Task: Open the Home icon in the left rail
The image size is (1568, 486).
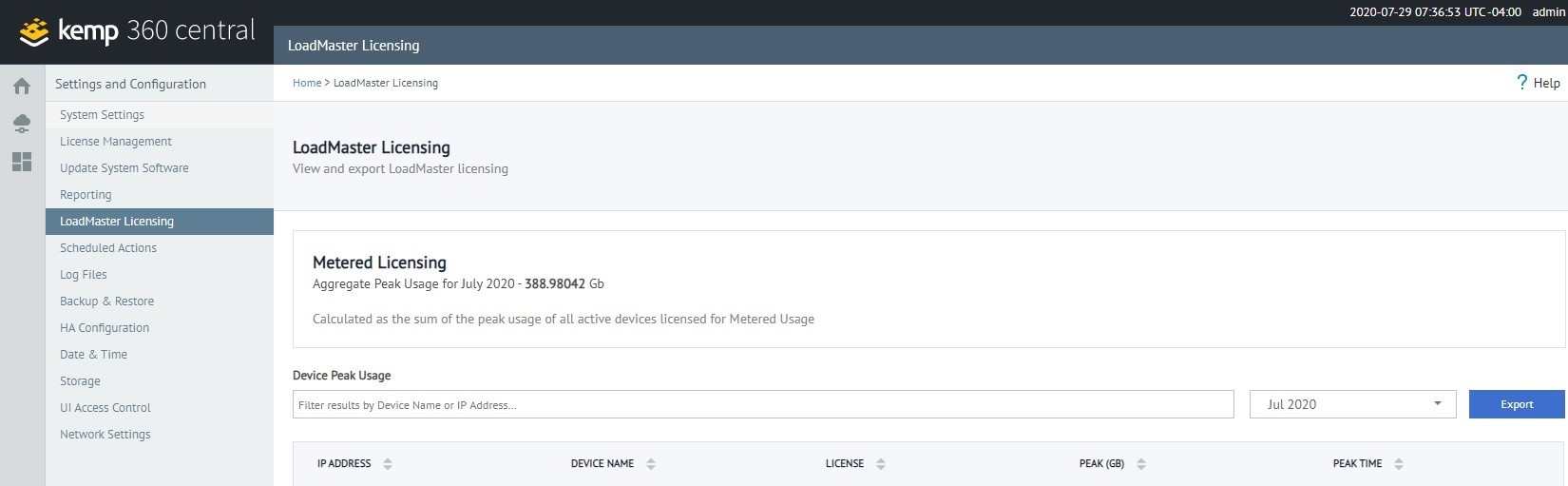Action: point(22,87)
